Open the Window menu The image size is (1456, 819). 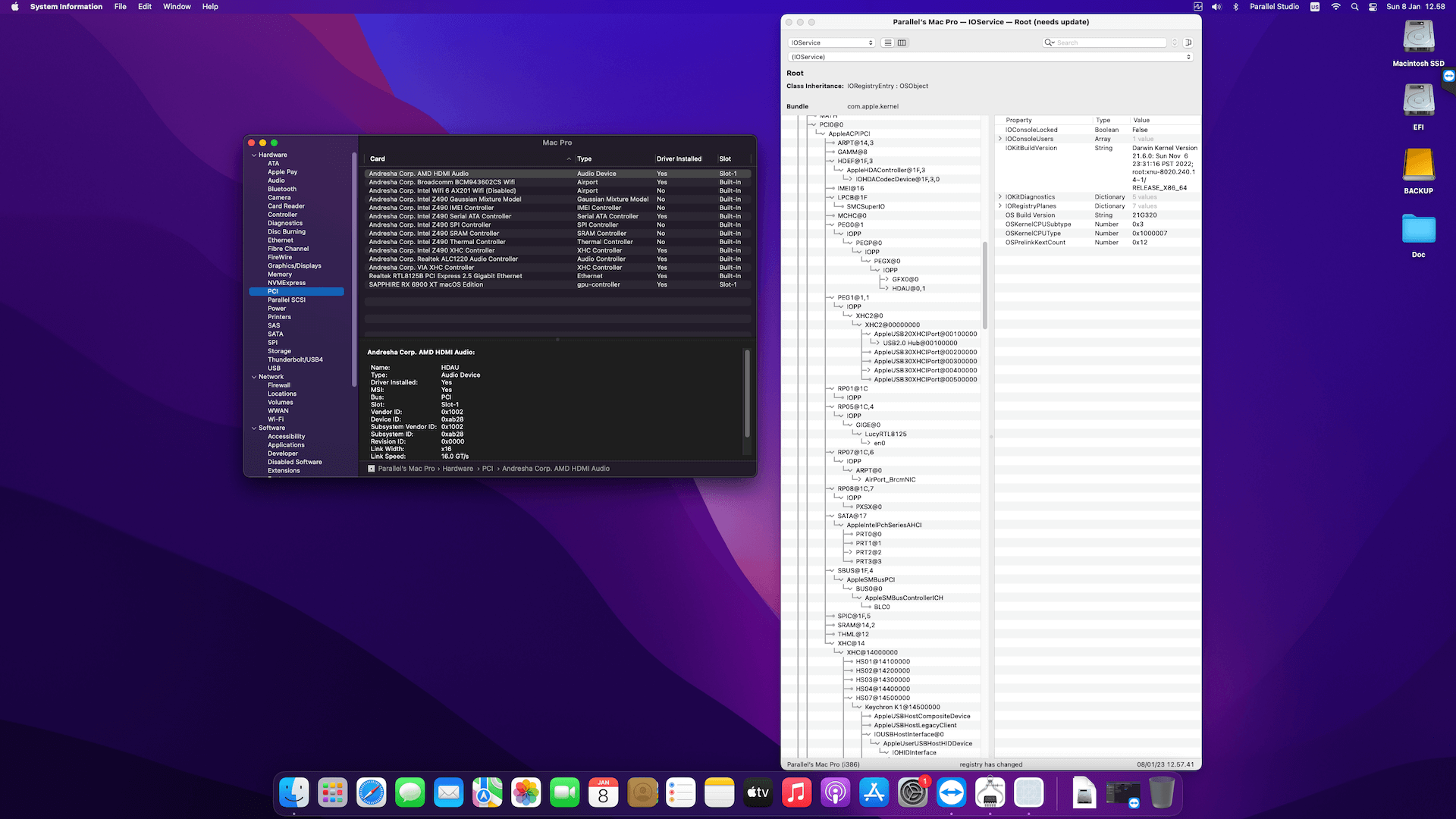[x=177, y=7]
